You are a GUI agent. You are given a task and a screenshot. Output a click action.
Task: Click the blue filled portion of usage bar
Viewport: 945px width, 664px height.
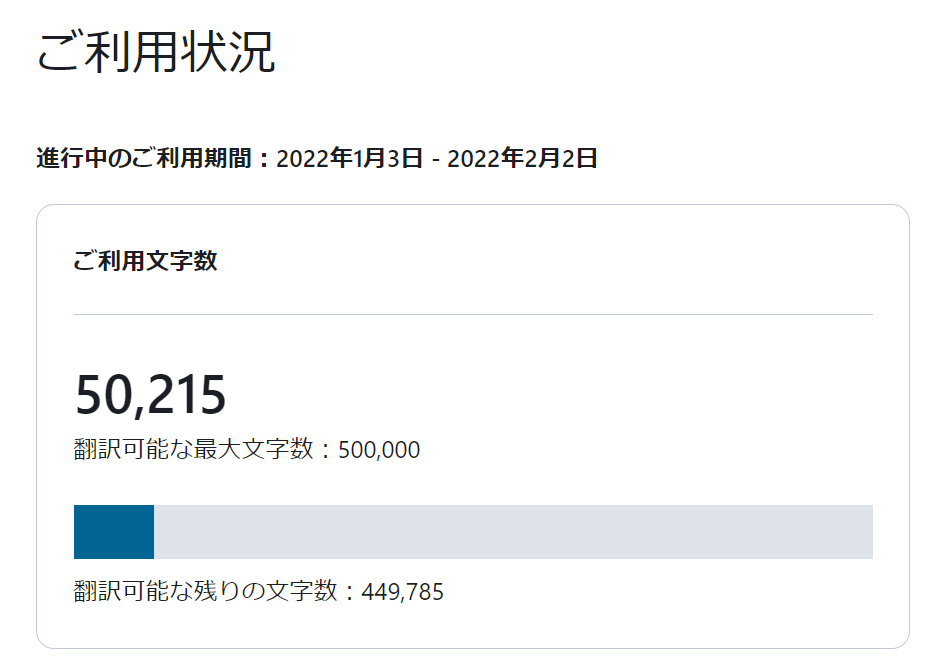click(114, 532)
